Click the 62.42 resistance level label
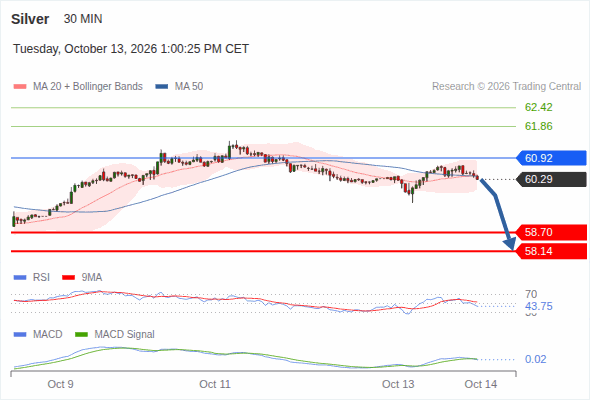Image resolution: width=590 pixels, height=400 pixels. pos(538,107)
